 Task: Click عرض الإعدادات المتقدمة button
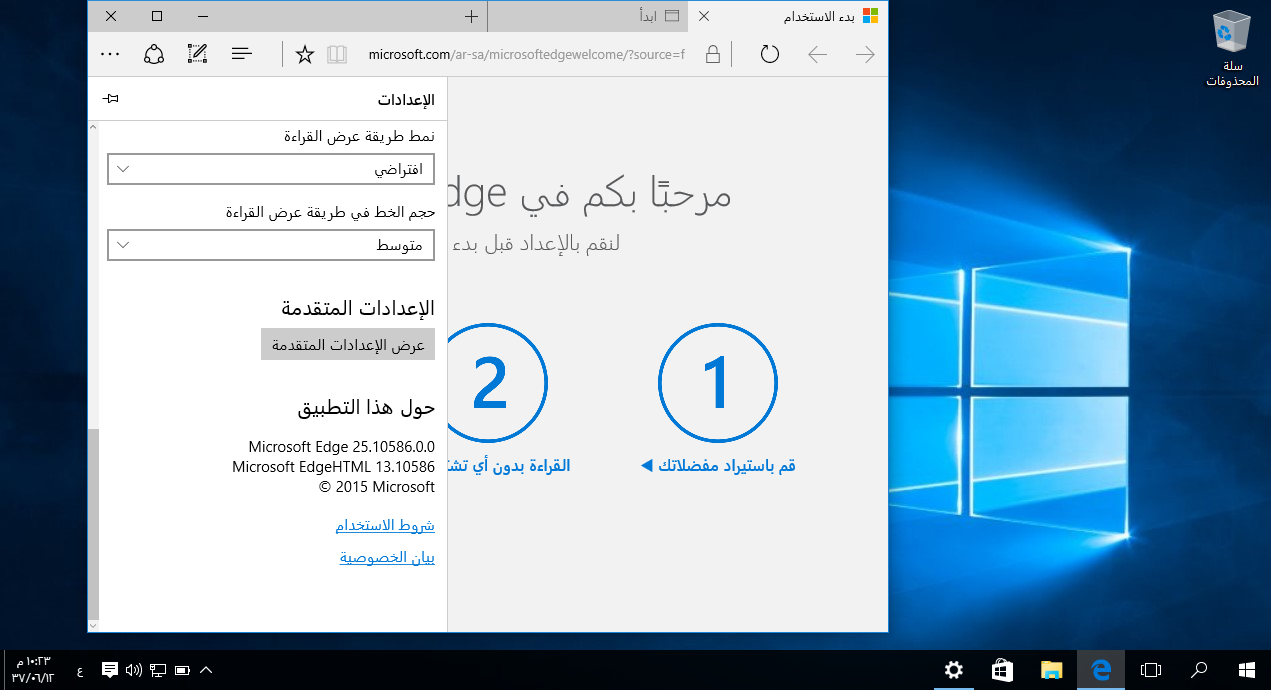pos(348,344)
